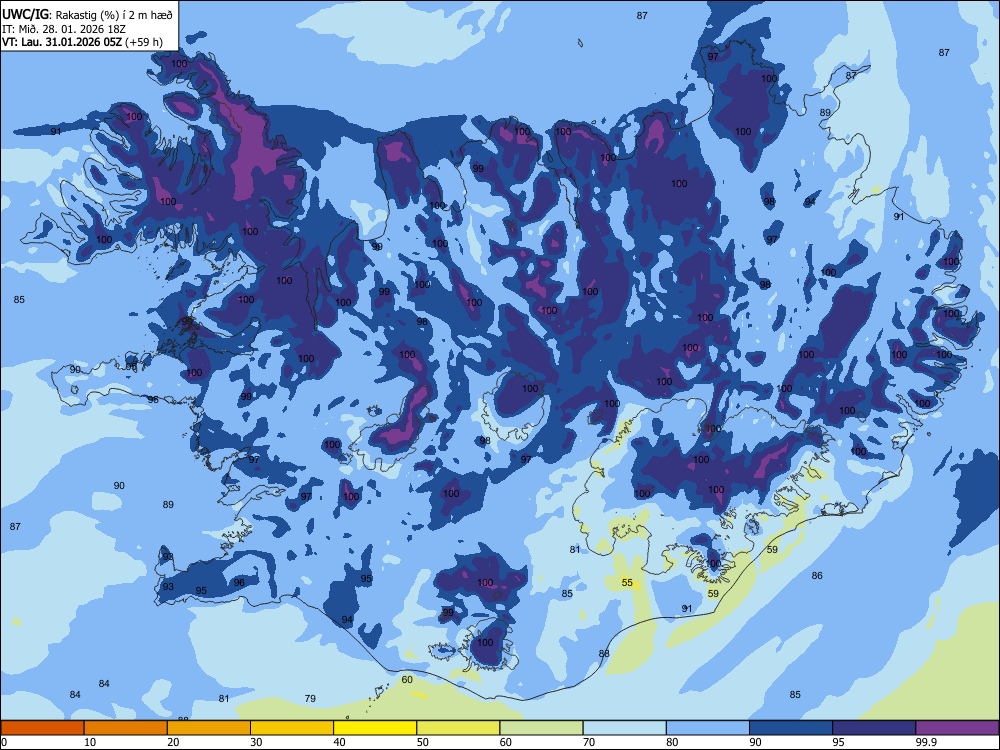Click the light green 60–70 legend swatch
Viewport: 1000px width, 750px height.
coord(541,728)
